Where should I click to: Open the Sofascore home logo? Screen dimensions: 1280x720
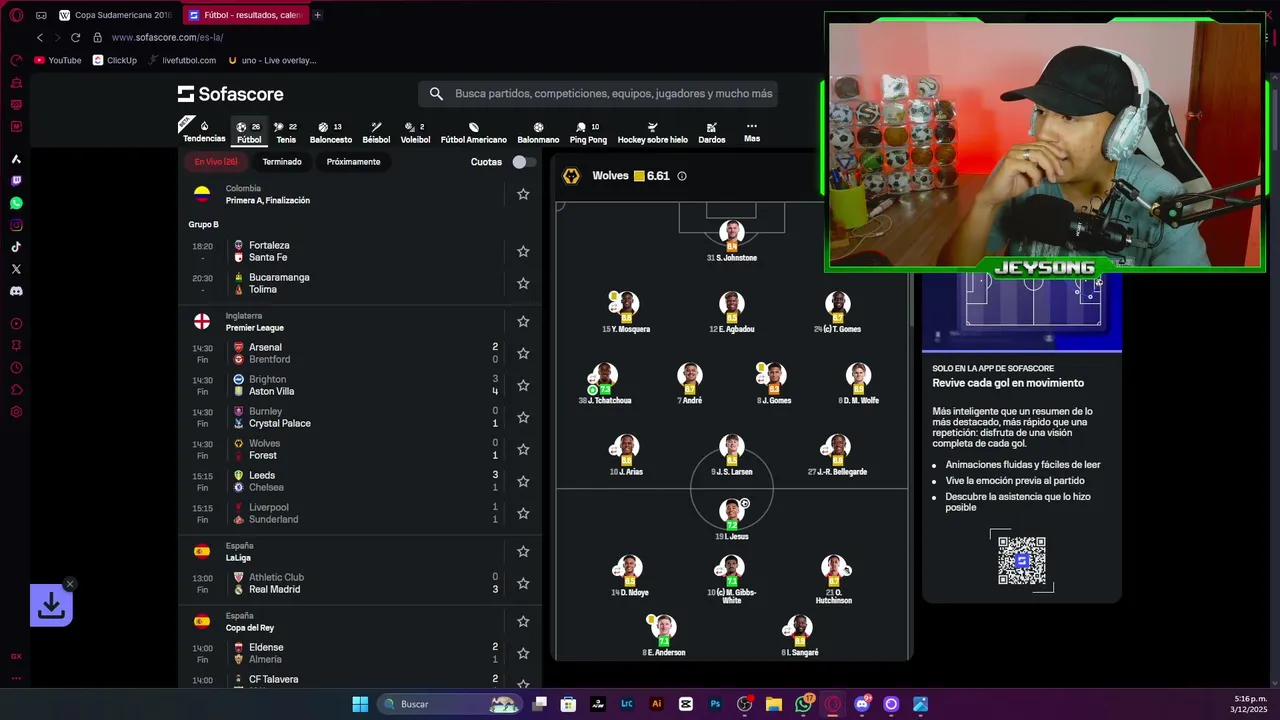coord(230,94)
